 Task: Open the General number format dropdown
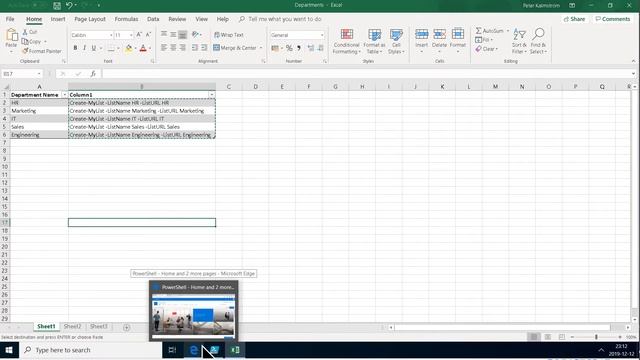coord(322,35)
